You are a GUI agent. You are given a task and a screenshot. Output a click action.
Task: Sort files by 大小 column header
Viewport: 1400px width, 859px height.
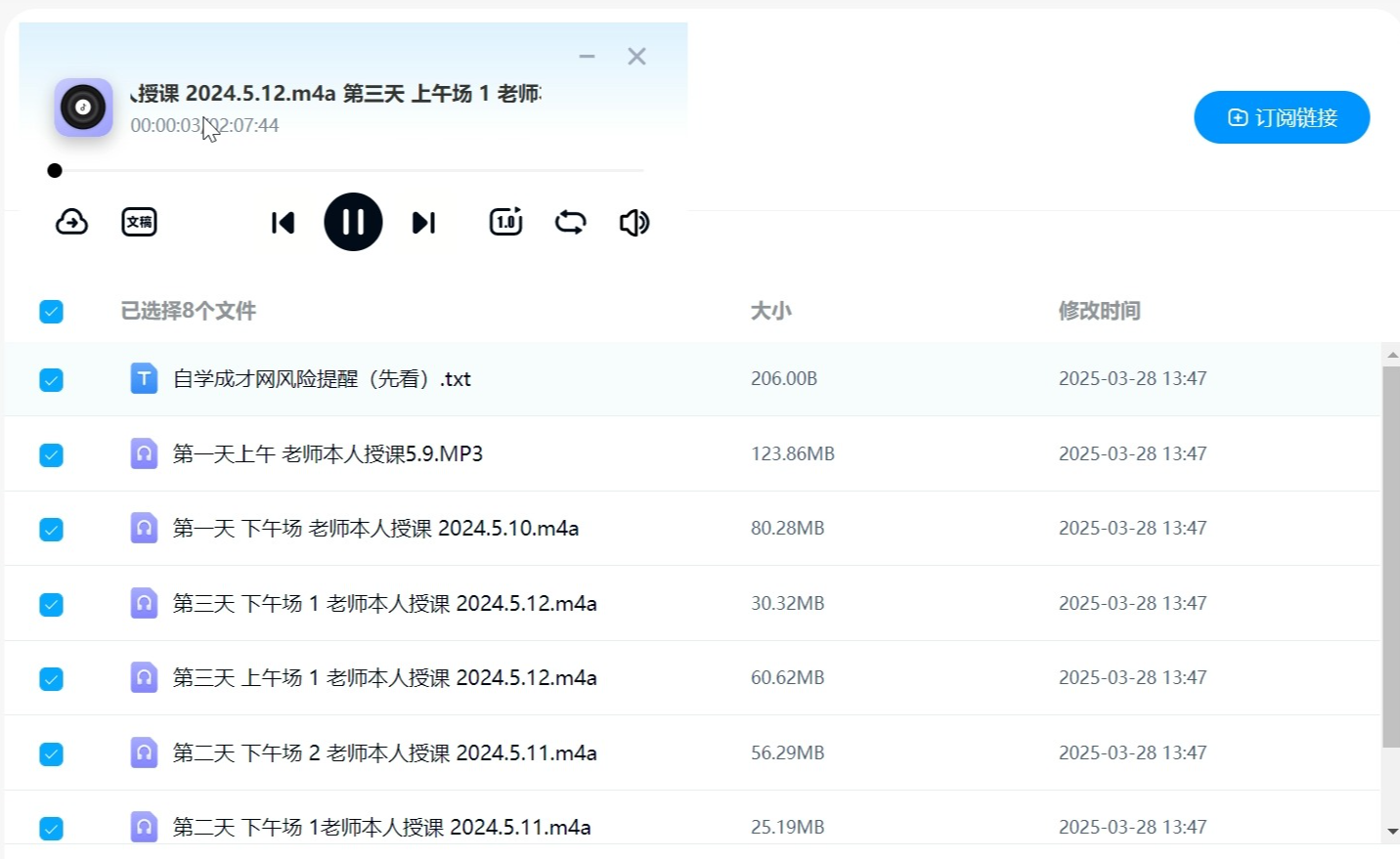770,311
